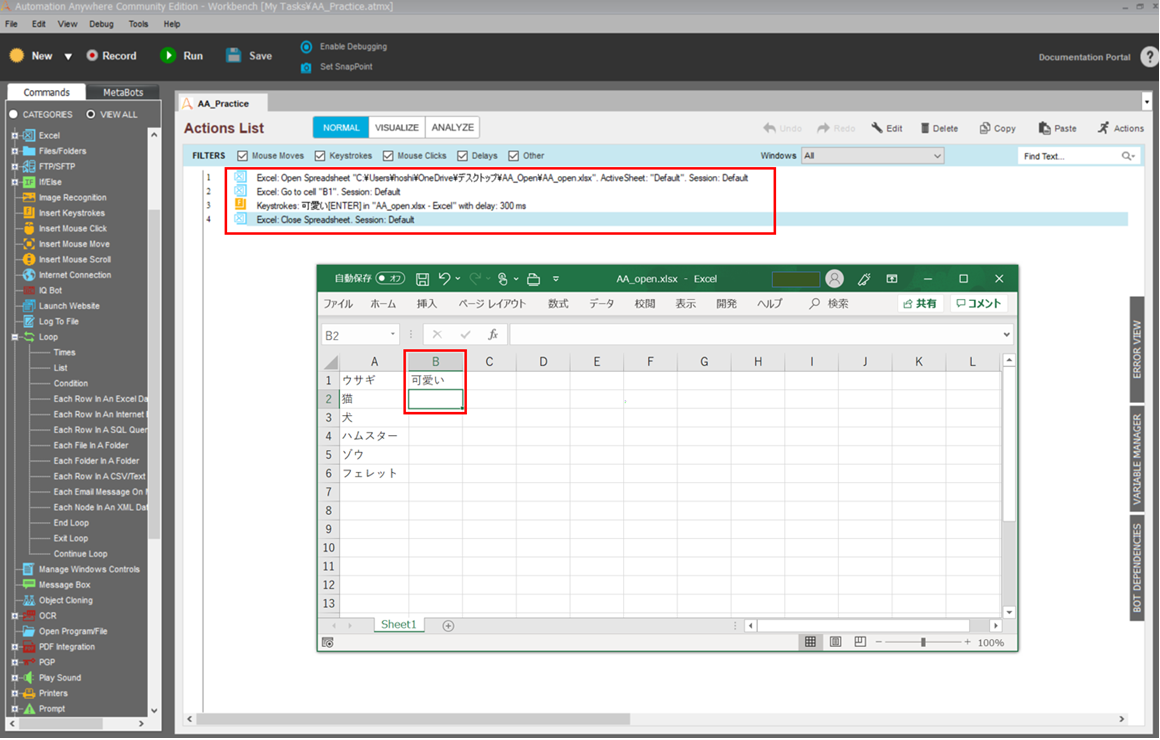Toggle the Mouse Moves filter checkbox
1160x740 pixels.
coord(243,156)
